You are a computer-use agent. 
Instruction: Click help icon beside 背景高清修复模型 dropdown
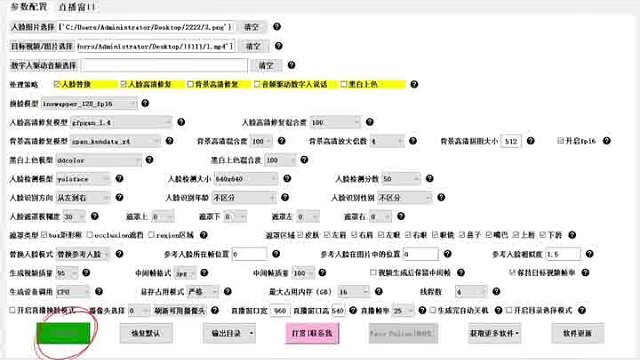coord(169,141)
